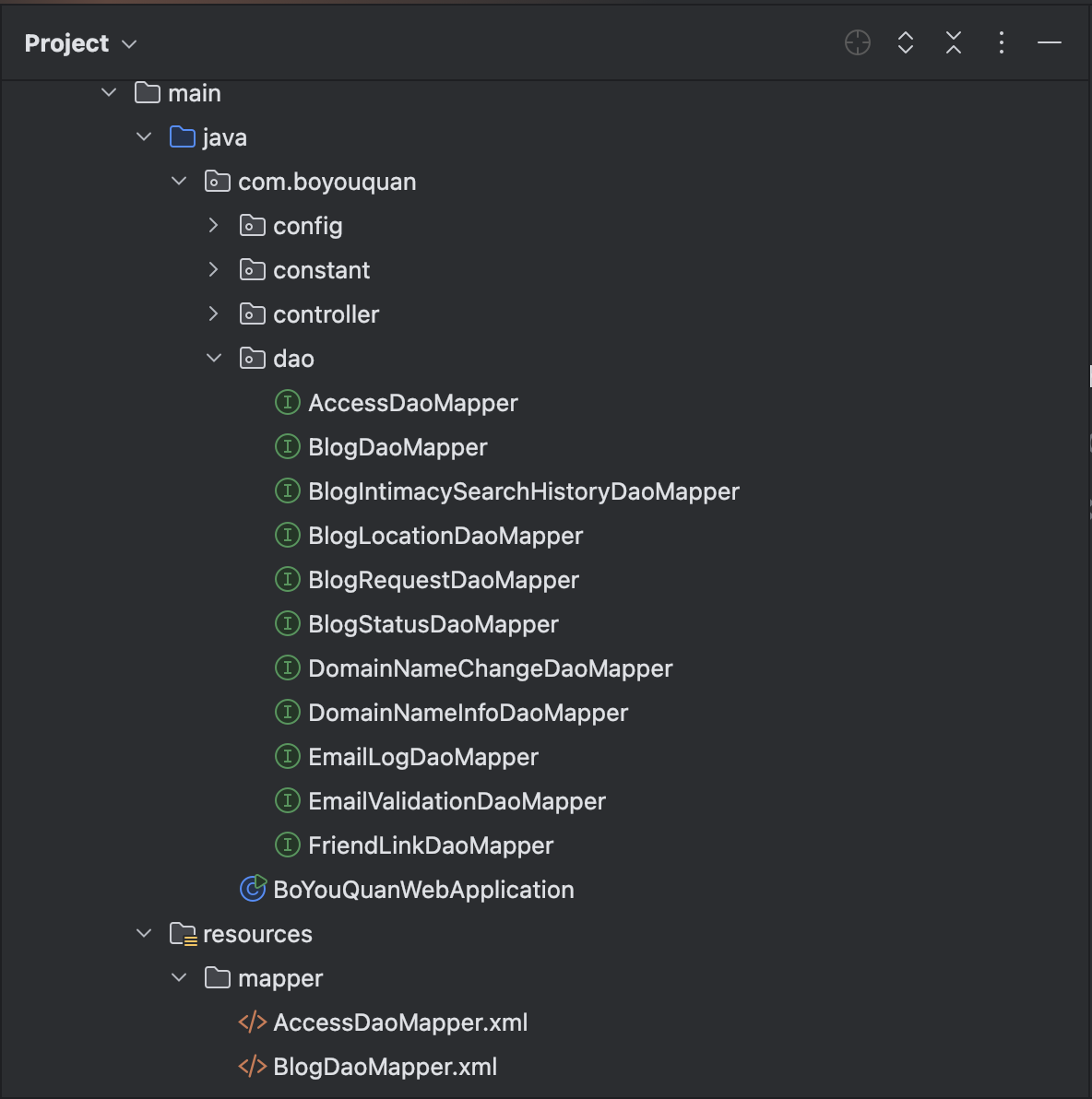This screenshot has height=1099, width=1092.
Task: Collapse the mapper folder
Action: pos(179,977)
